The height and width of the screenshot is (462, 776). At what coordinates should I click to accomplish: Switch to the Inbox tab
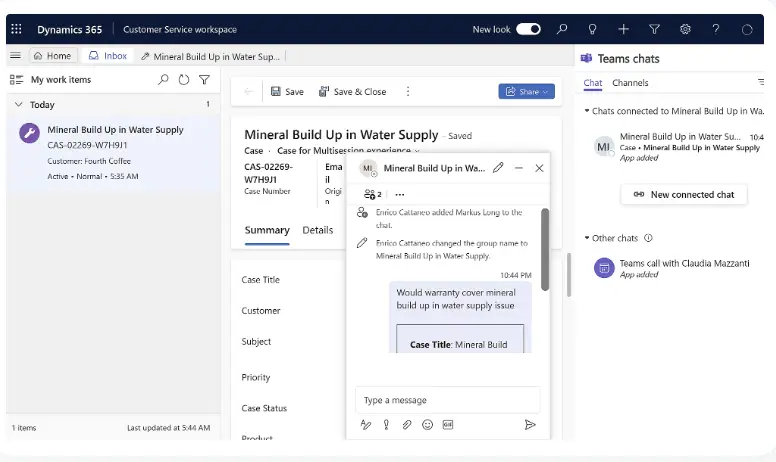point(108,56)
